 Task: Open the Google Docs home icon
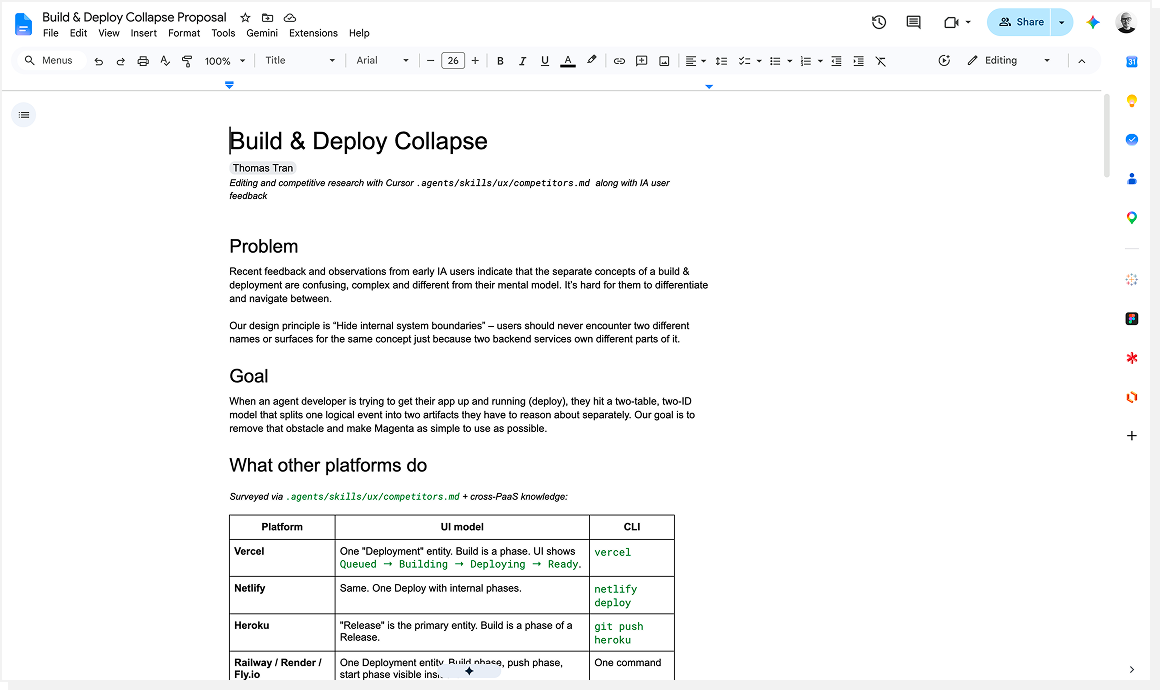click(x=24, y=24)
